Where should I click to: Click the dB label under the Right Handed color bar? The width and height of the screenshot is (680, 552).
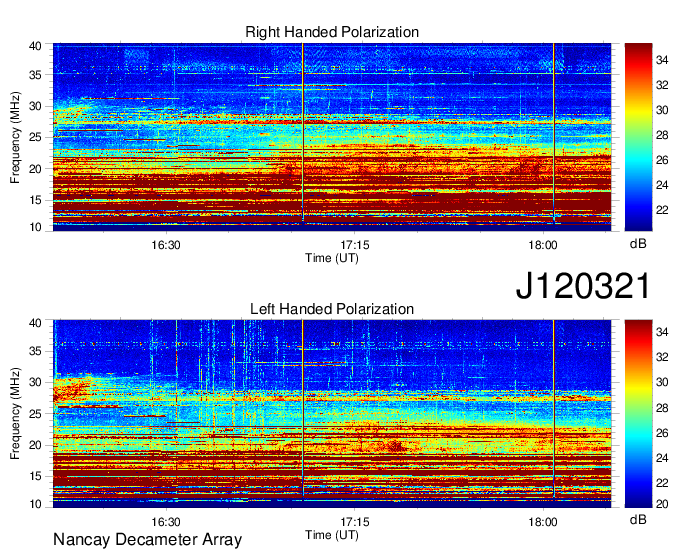(638, 244)
